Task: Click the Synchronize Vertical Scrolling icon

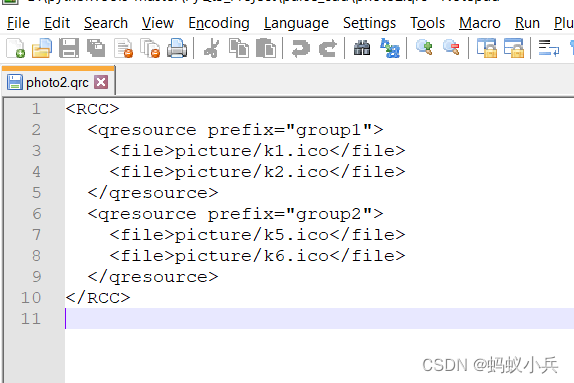Action: tap(487, 48)
